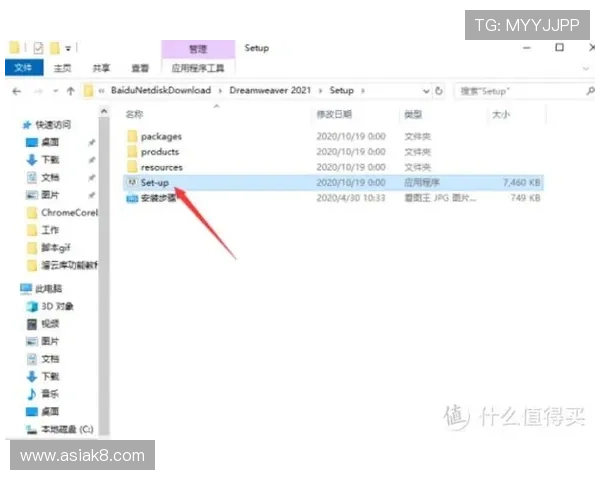Viewport: 600px width, 480px height.
Task: Open 3D 对象 under 此电脑
Action: [56, 306]
